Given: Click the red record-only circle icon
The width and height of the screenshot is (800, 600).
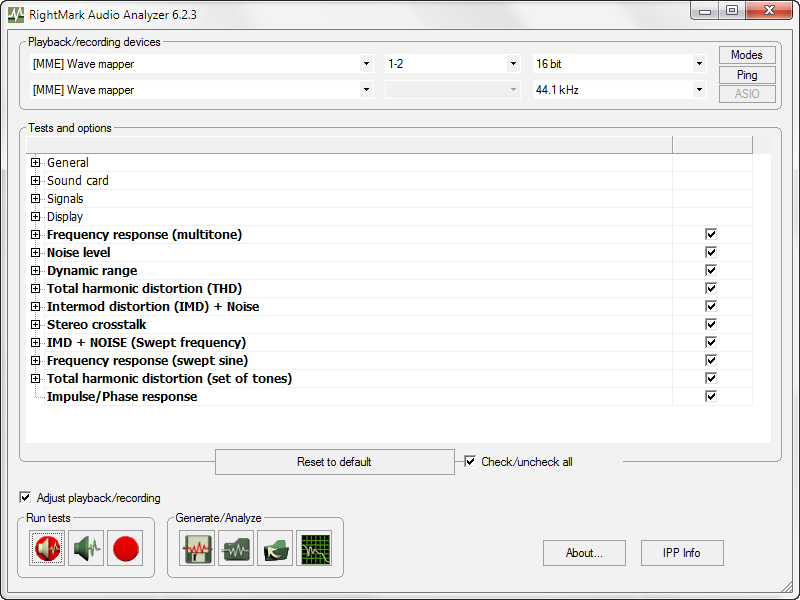Looking at the screenshot, I should click(126, 548).
